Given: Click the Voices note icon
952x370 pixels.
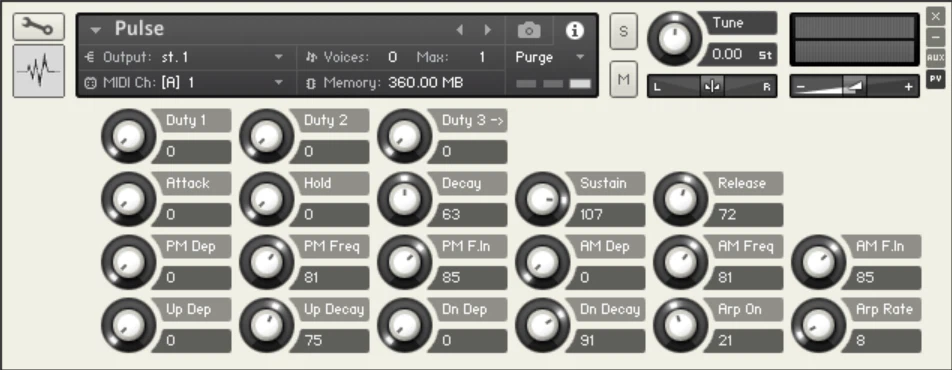Looking at the screenshot, I should click(311, 57).
